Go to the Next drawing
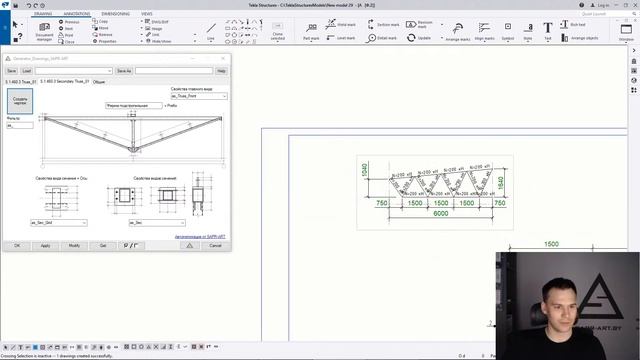This screenshot has height=360, width=640. [66, 29]
